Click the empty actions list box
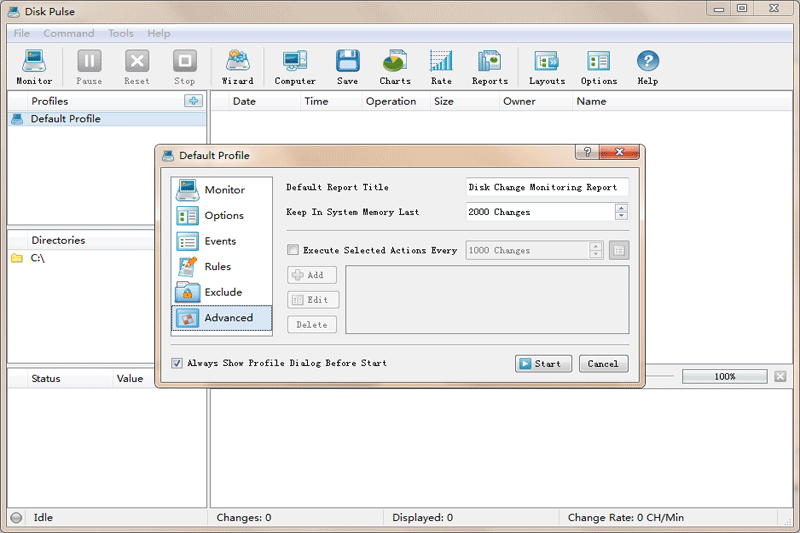800x533 pixels. (487, 300)
